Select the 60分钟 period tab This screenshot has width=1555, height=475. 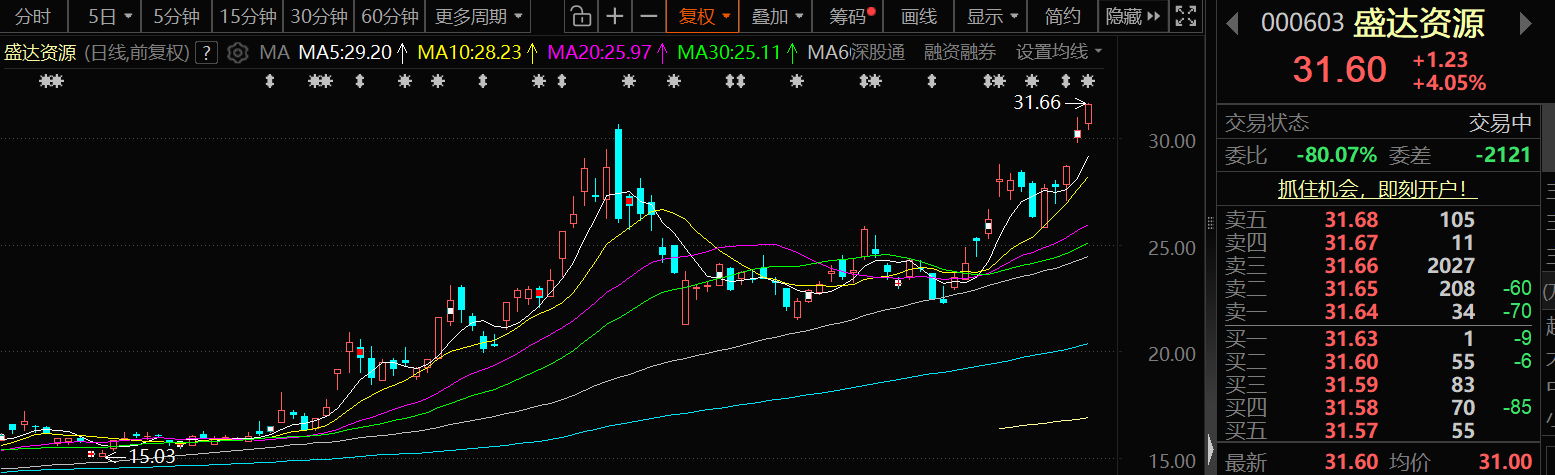point(389,16)
